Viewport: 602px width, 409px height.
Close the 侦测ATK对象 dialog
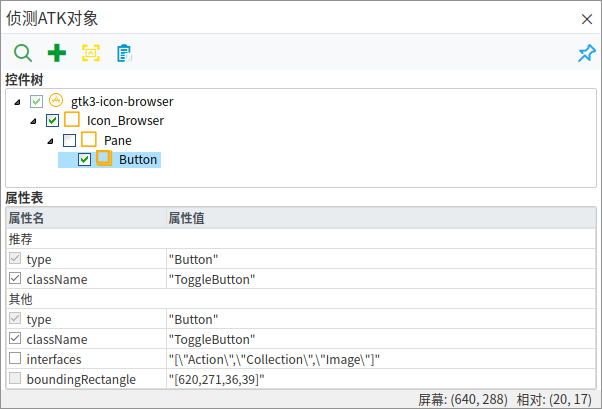pyautogui.click(x=586, y=19)
